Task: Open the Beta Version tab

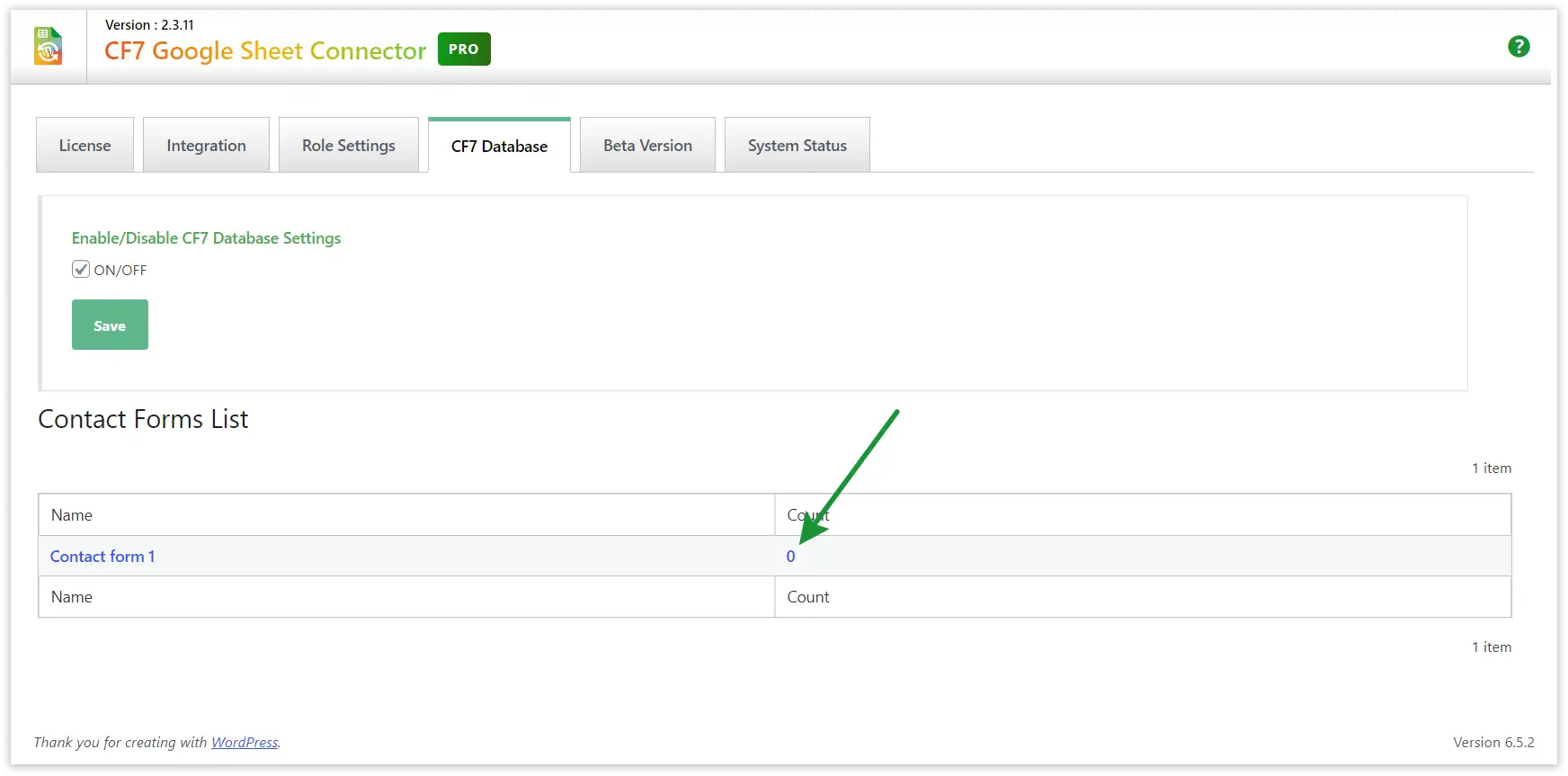Action: point(647,146)
